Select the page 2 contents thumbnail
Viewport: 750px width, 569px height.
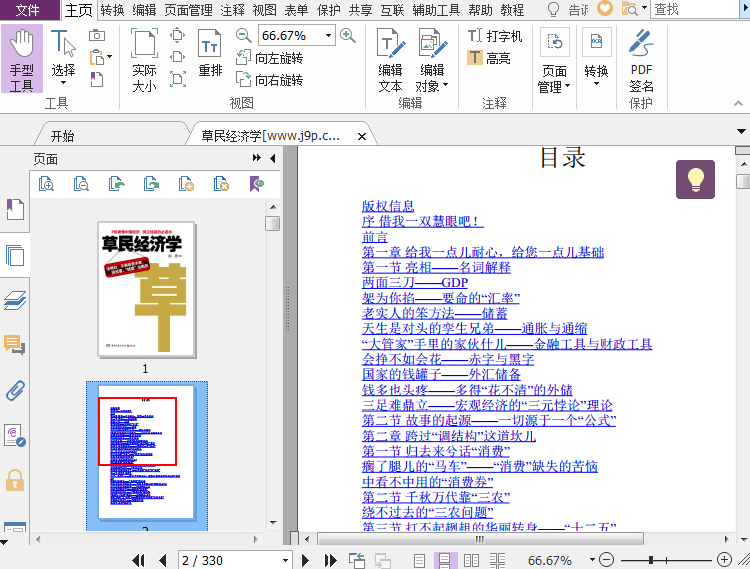tap(147, 454)
